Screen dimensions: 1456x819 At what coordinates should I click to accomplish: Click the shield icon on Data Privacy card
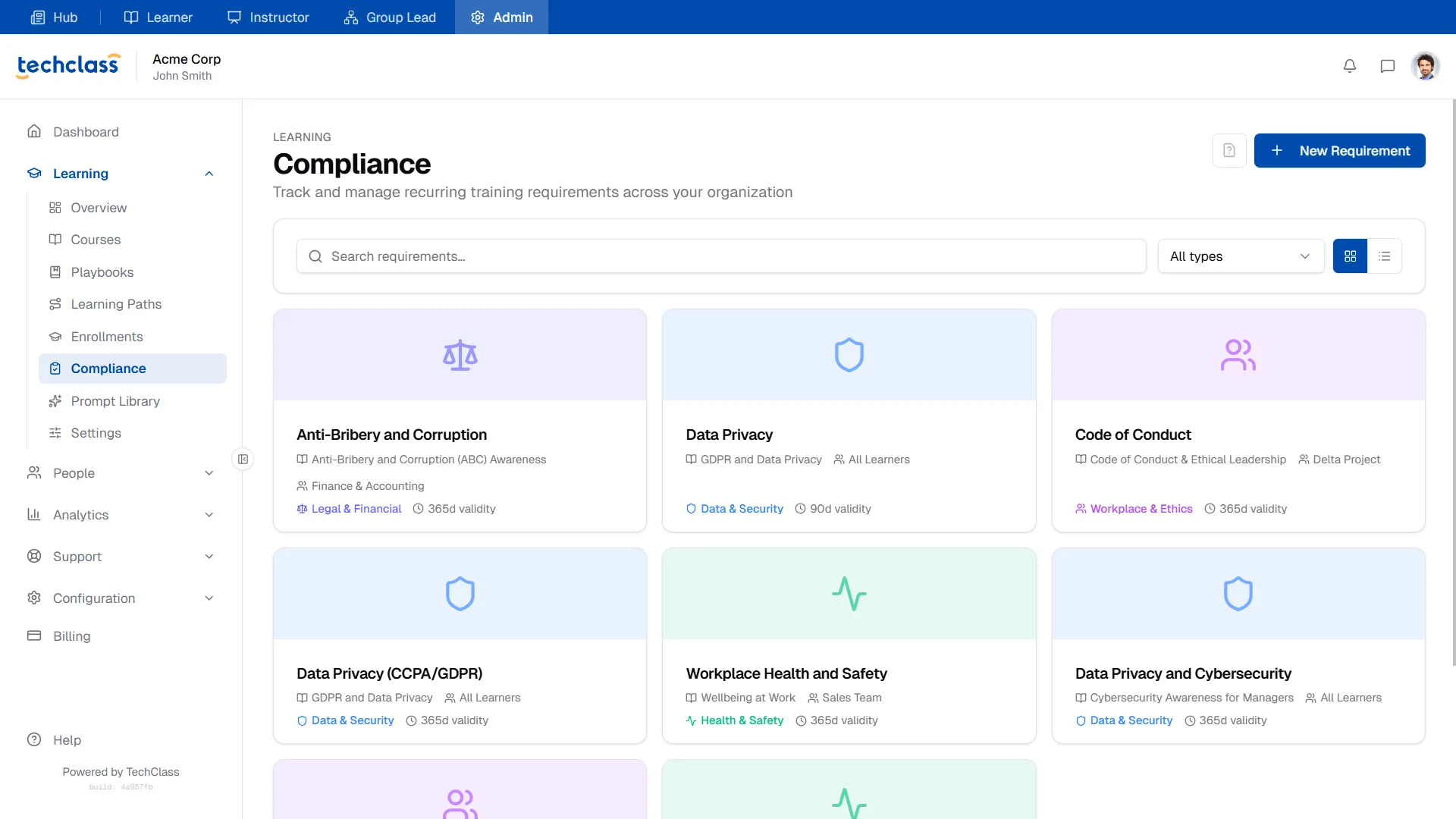[x=849, y=355]
